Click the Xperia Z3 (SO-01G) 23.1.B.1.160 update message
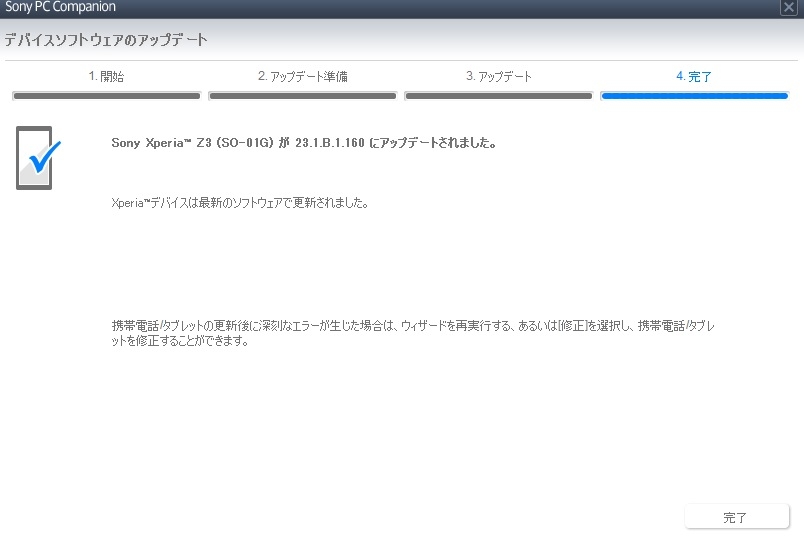 point(304,143)
